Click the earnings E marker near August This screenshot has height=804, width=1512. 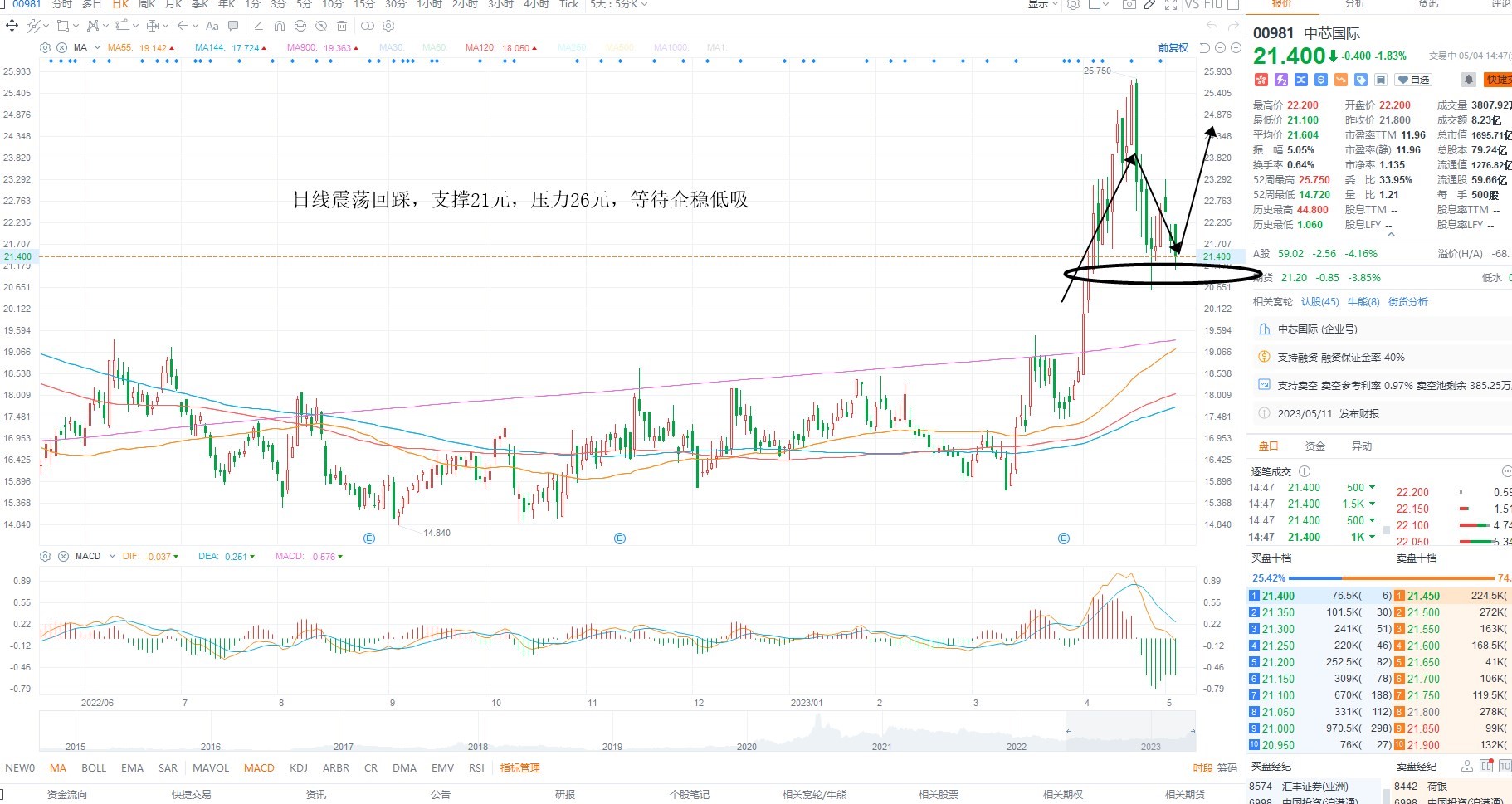[x=369, y=538]
